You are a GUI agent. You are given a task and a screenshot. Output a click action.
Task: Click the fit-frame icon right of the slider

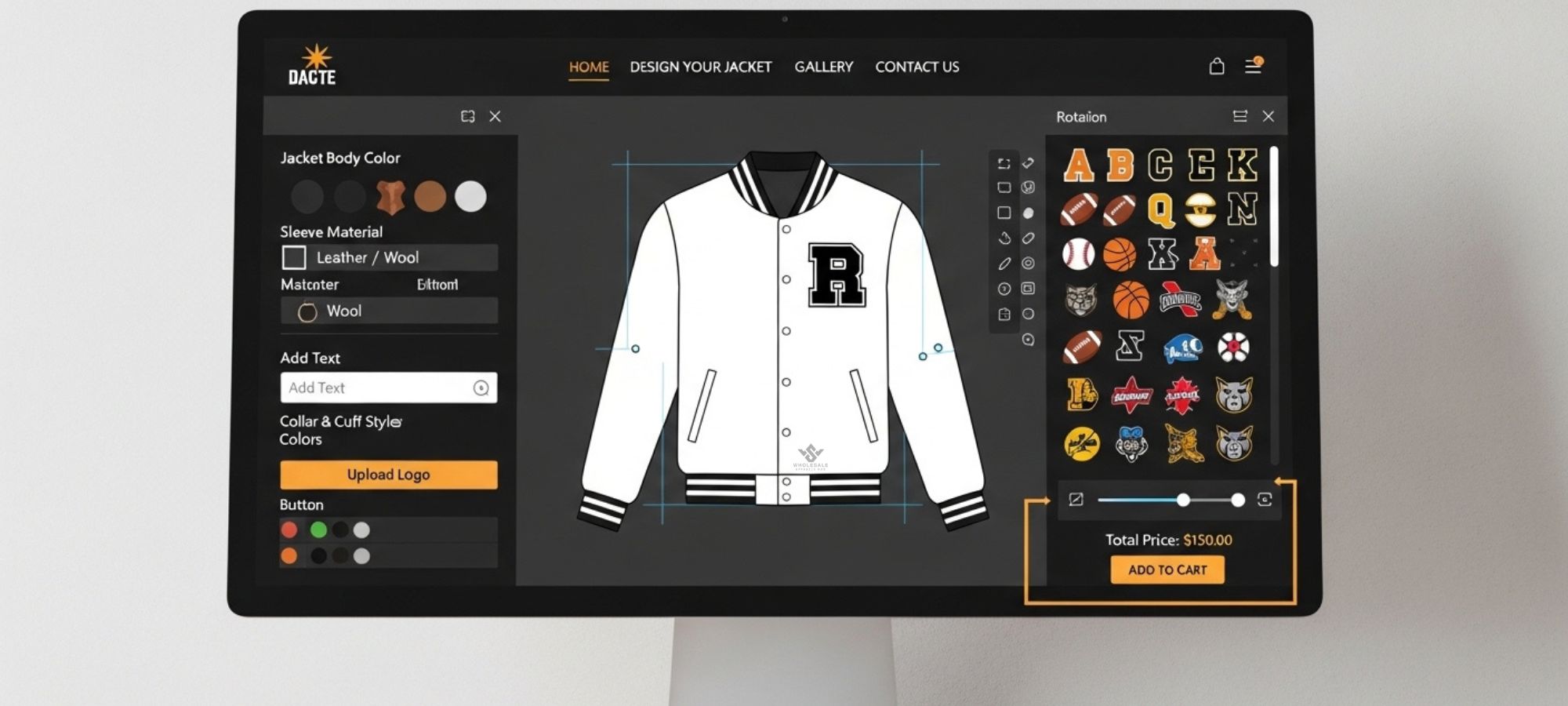pyautogui.click(x=1265, y=500)
